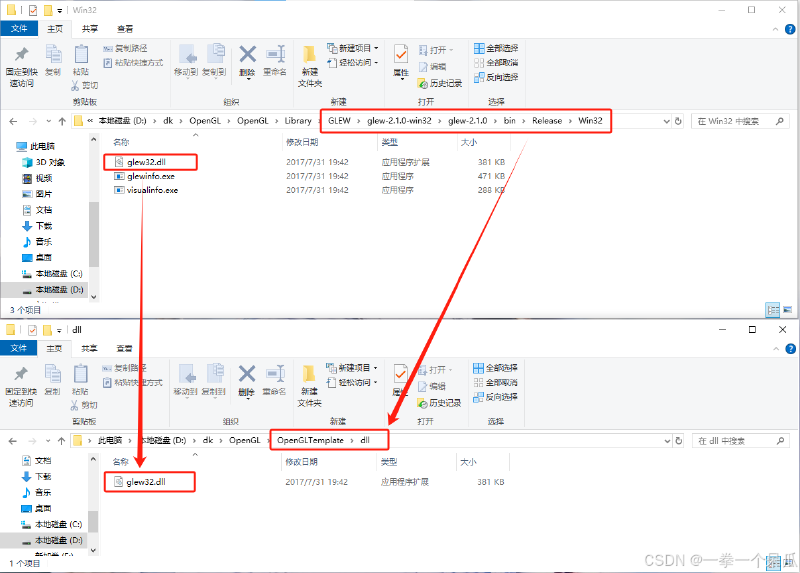
Task: Open Home (主页) tab in Win32 window
Action: click(x=55, y=29)
